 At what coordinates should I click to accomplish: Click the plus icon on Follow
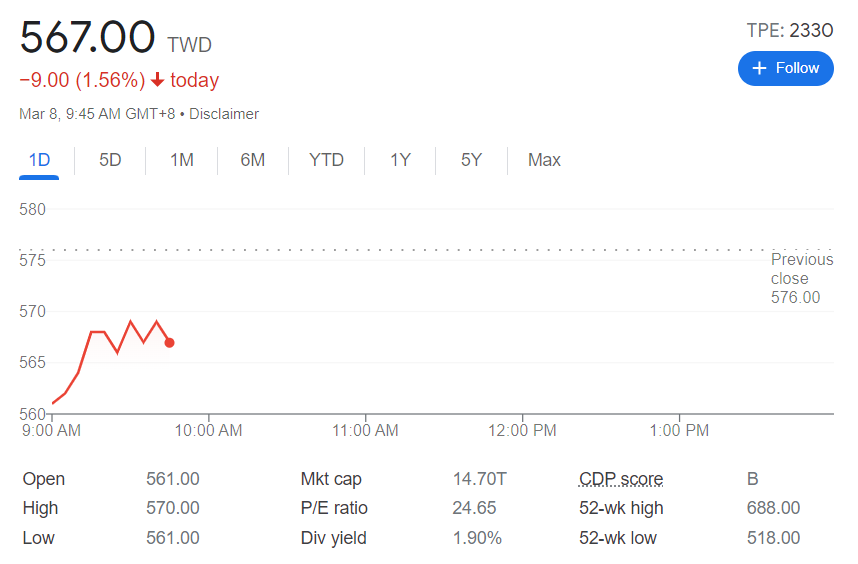759,68
